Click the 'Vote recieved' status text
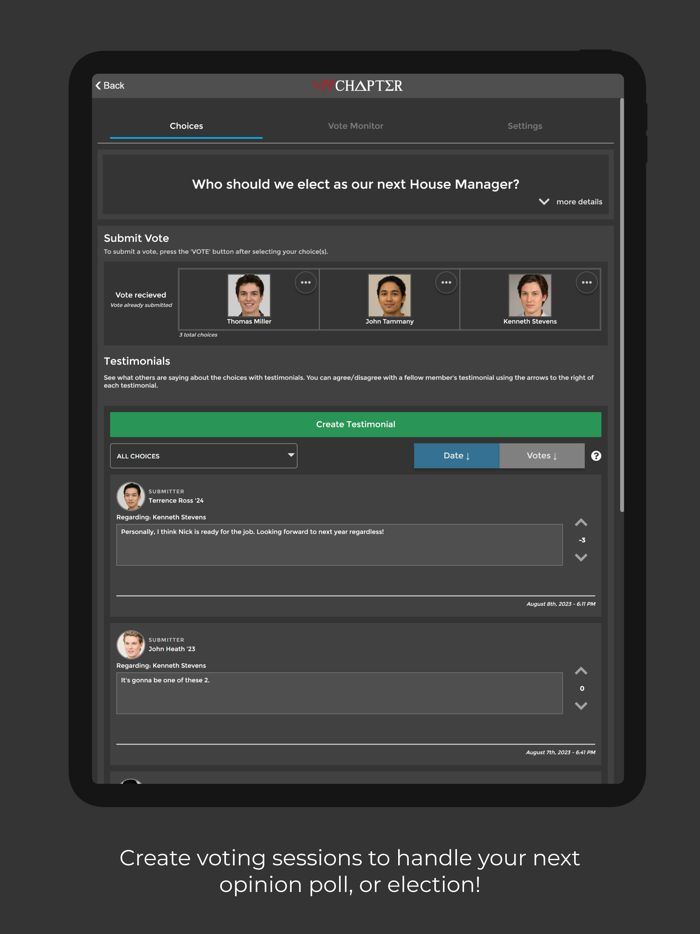The height and width of the screenshot is (934, 700). click(x=141, y=295)
